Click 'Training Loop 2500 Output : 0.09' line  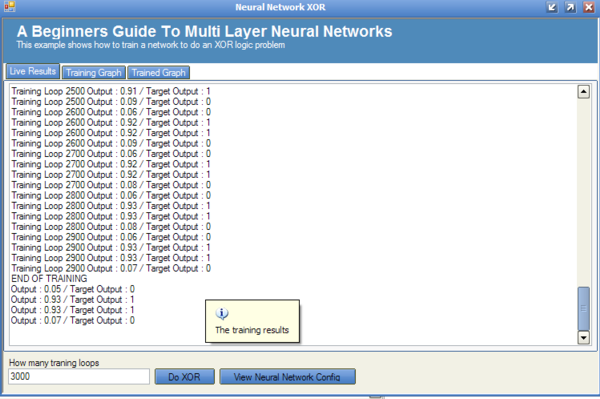pos(111,102)
